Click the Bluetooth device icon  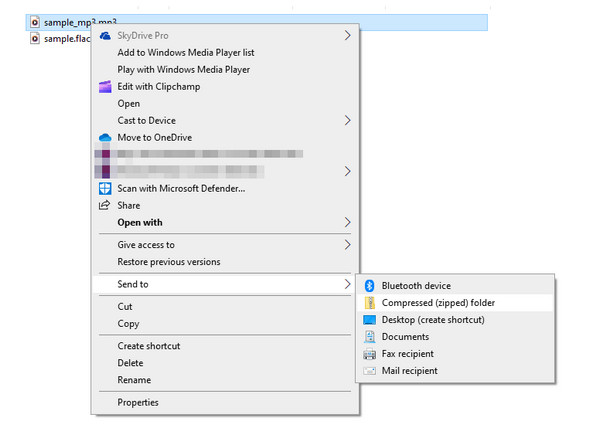point(369,286)
